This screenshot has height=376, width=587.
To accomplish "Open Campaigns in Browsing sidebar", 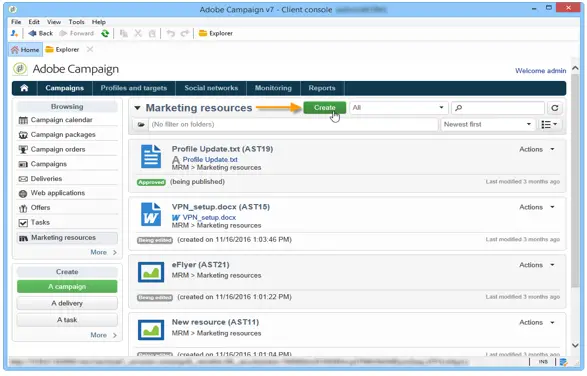I will point(67,164).
